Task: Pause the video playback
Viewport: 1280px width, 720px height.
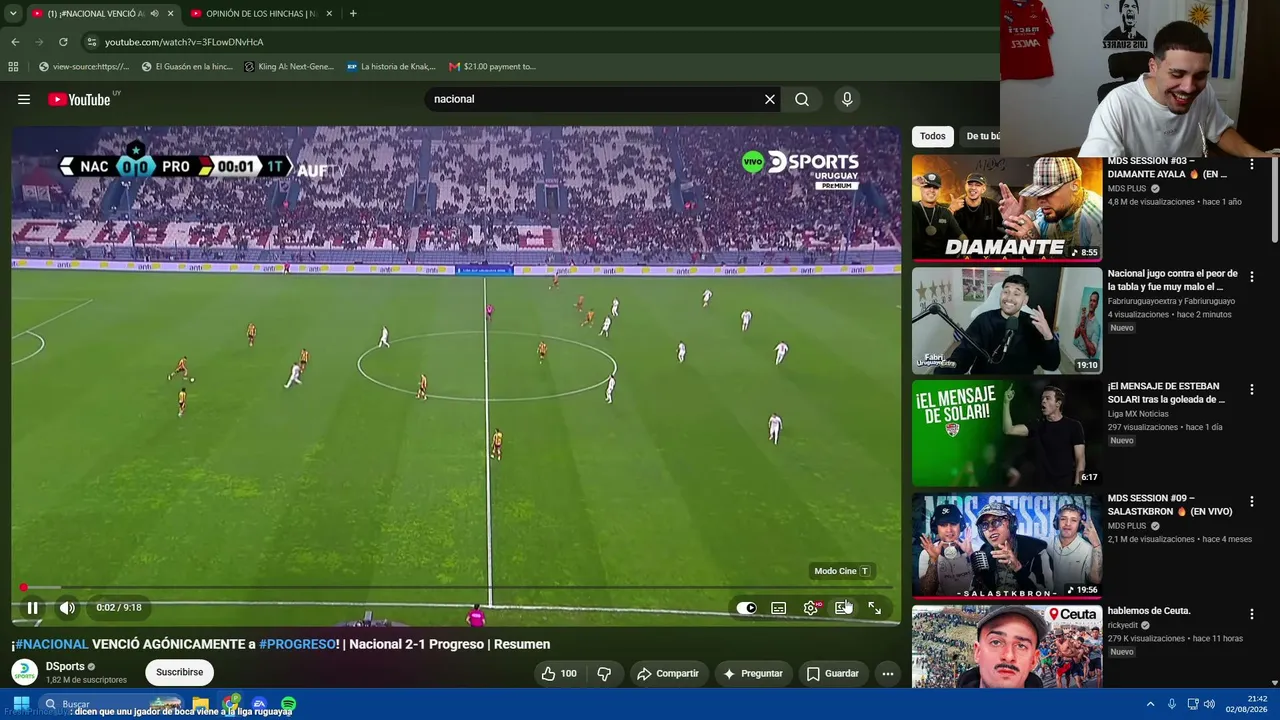Action: coord(32,607)
